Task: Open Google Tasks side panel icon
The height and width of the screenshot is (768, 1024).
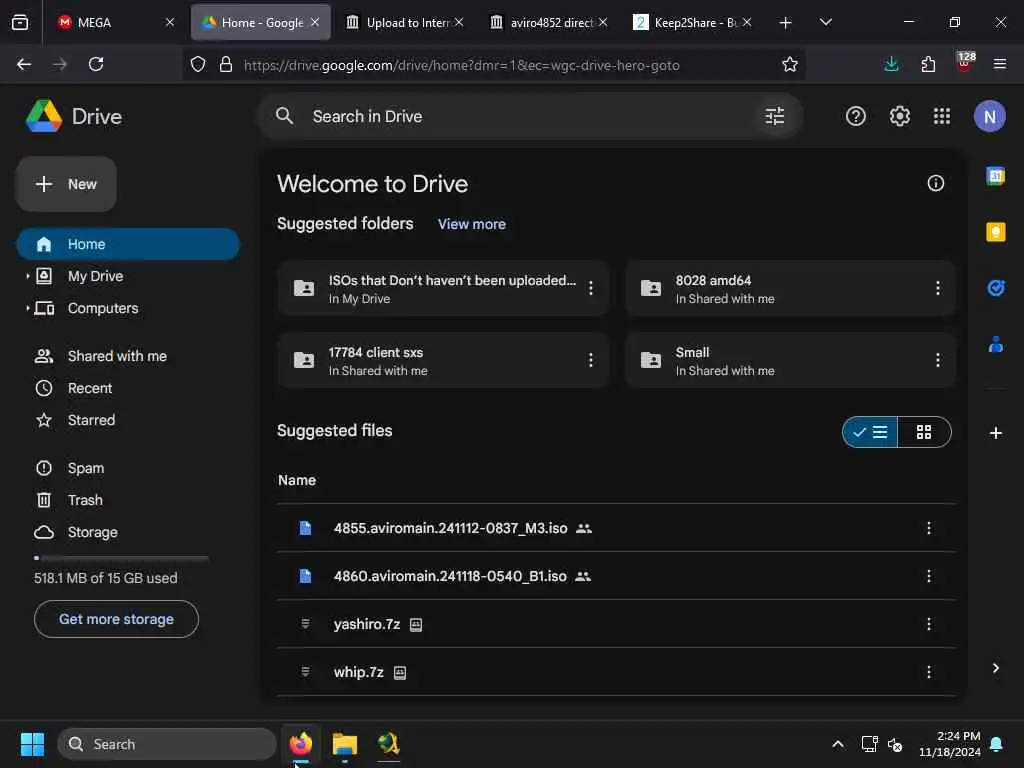Action: point(995,288)
